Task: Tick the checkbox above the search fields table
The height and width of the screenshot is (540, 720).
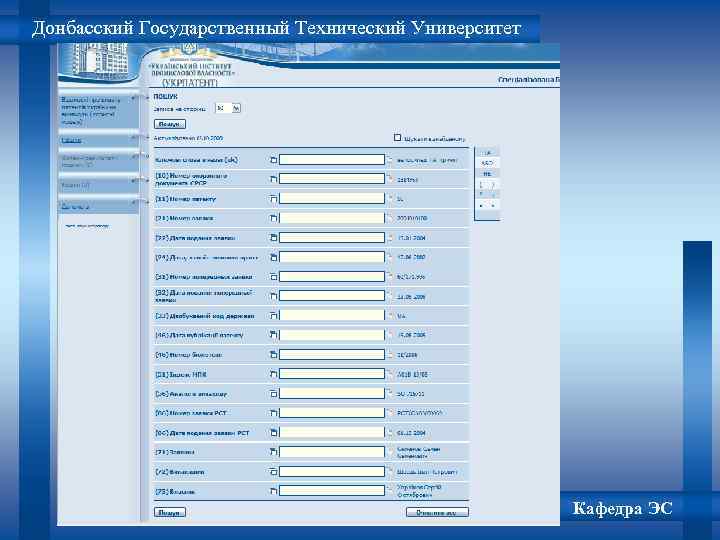Action: 398,137
